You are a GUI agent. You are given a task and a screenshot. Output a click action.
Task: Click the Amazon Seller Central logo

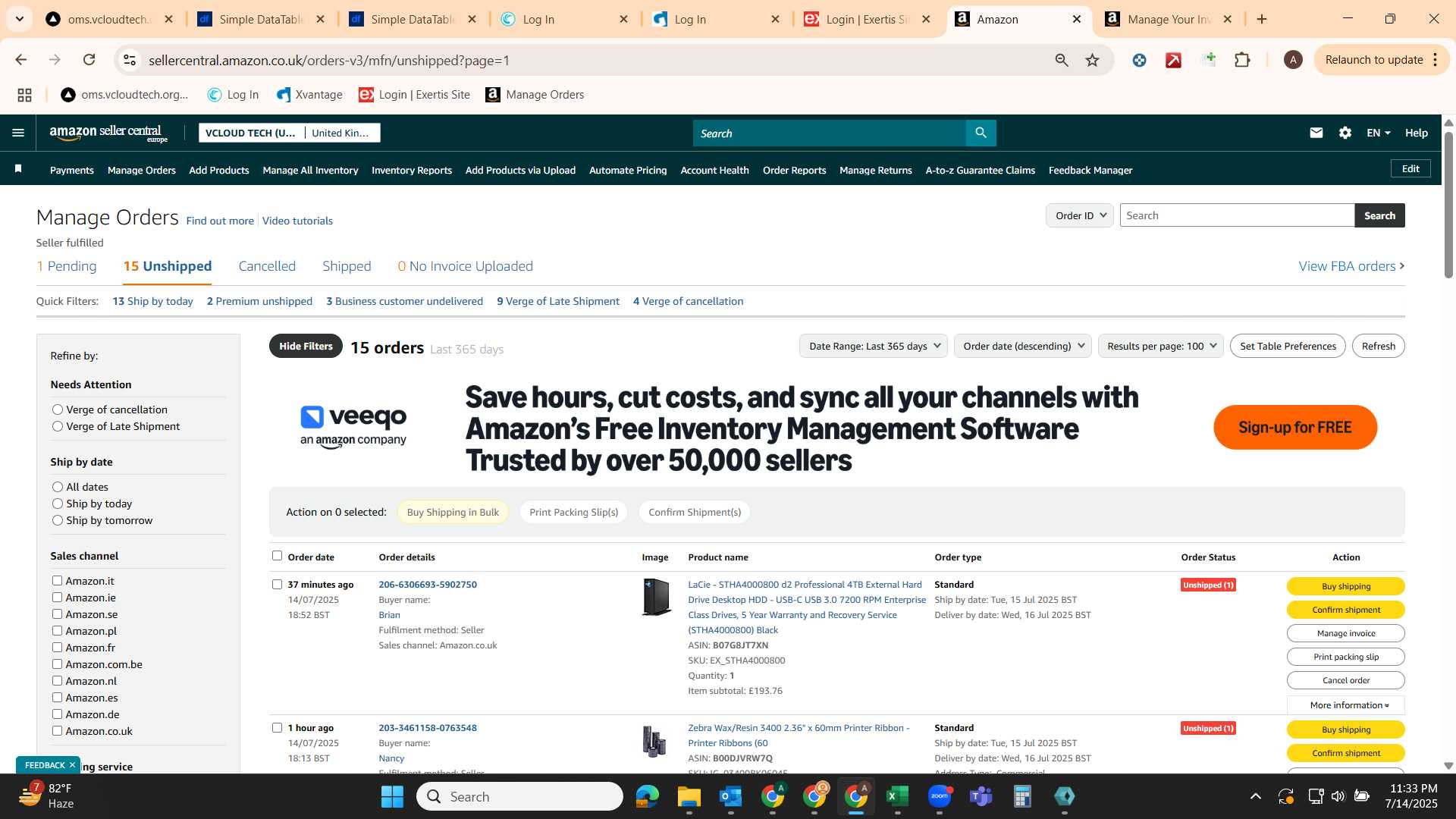pyautogui.click(x=108, y=133)
